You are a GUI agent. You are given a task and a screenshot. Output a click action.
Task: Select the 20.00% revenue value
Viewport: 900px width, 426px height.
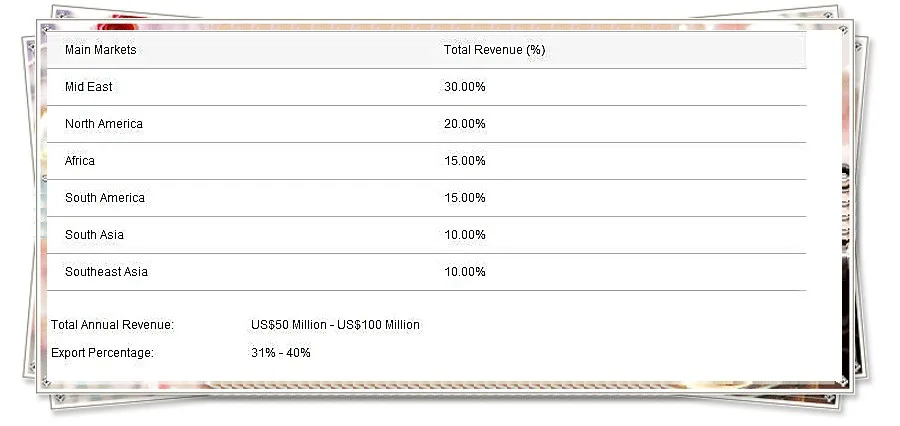[465, 124]
